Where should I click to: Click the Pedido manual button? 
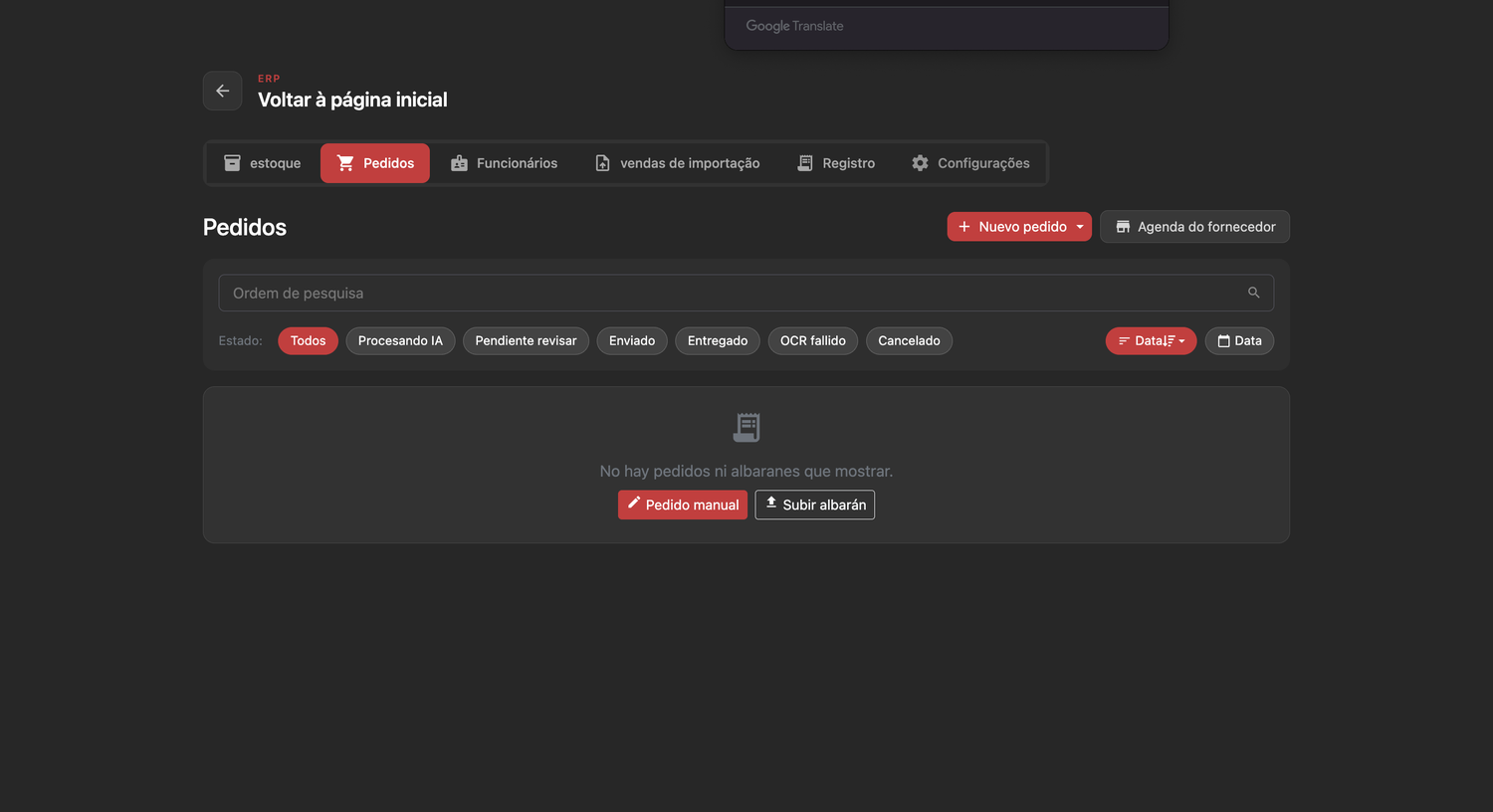click(x=683, y=505)
